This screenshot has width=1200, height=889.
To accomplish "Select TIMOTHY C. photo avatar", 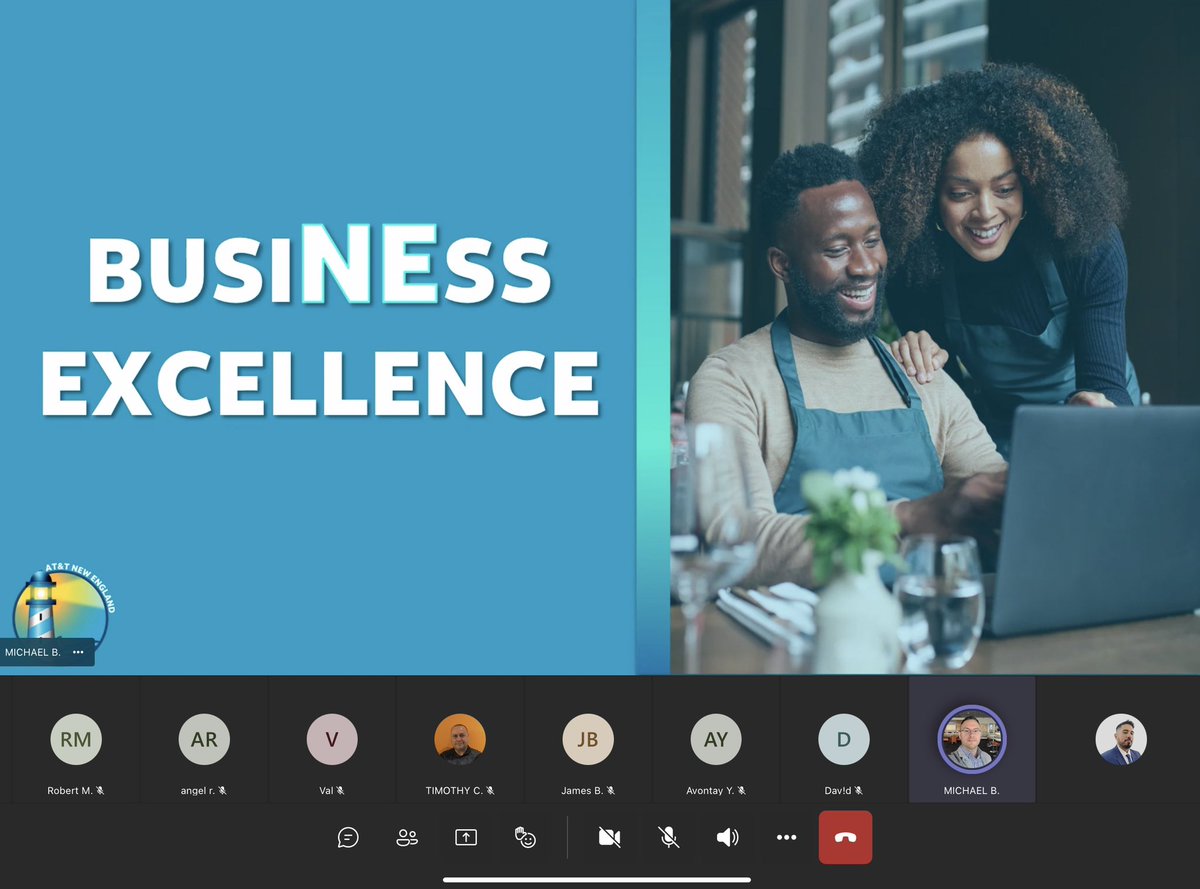I will pyautogui.click(x=460, y=740).
